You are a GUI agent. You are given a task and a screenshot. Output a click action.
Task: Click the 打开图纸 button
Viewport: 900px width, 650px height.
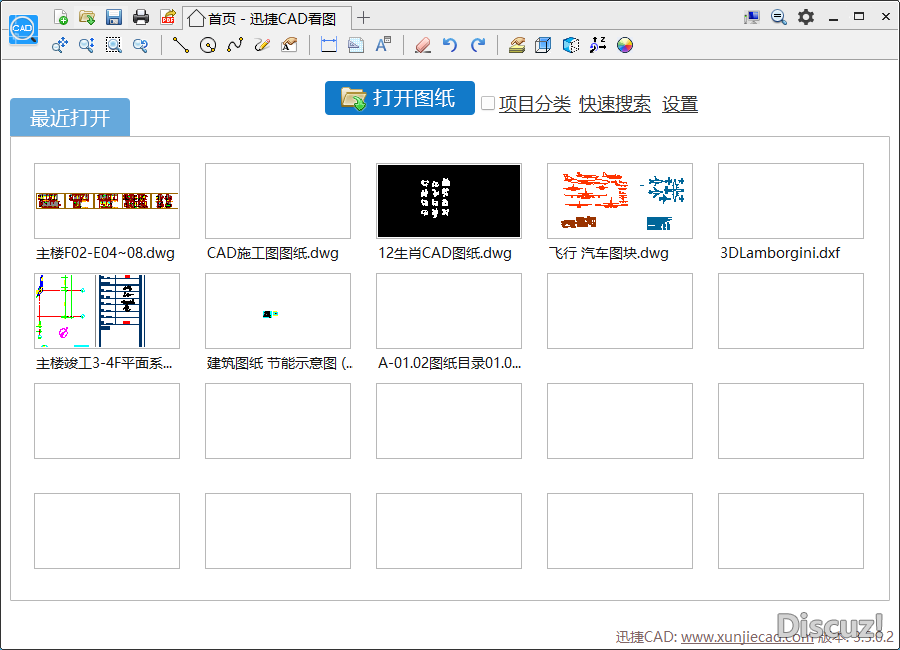tap(399, 98)
